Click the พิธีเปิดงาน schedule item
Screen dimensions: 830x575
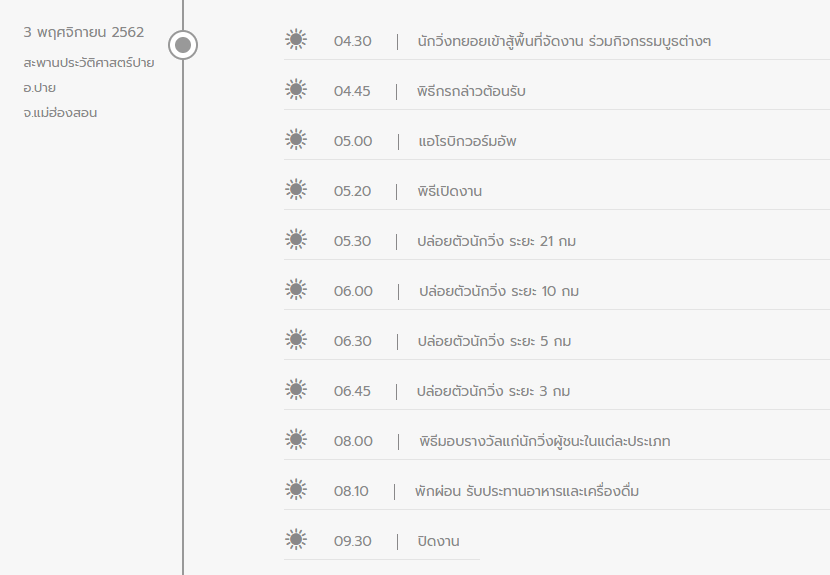pyautogui.click(x=449, y=191)
